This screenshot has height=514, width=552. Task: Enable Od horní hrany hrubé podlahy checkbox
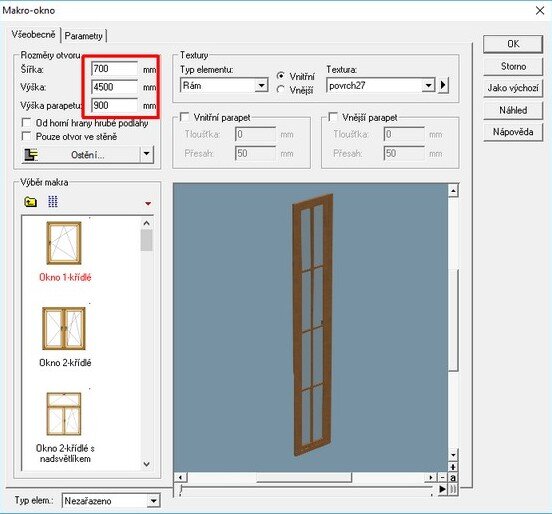tap(26, 123)
